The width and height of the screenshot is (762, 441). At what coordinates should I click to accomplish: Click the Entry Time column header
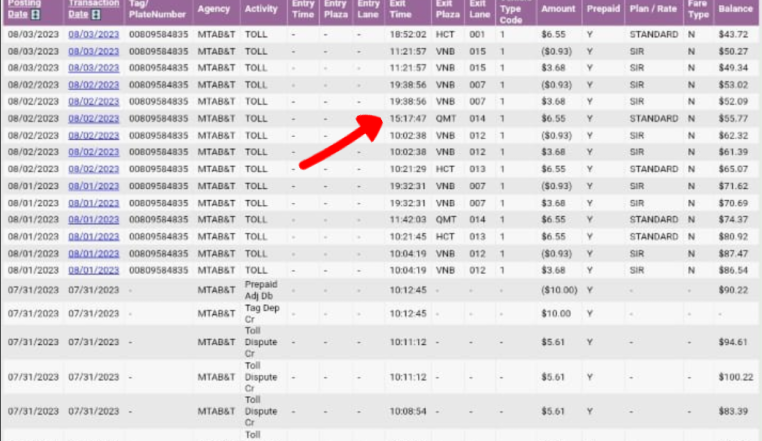(x=303, y=9)
